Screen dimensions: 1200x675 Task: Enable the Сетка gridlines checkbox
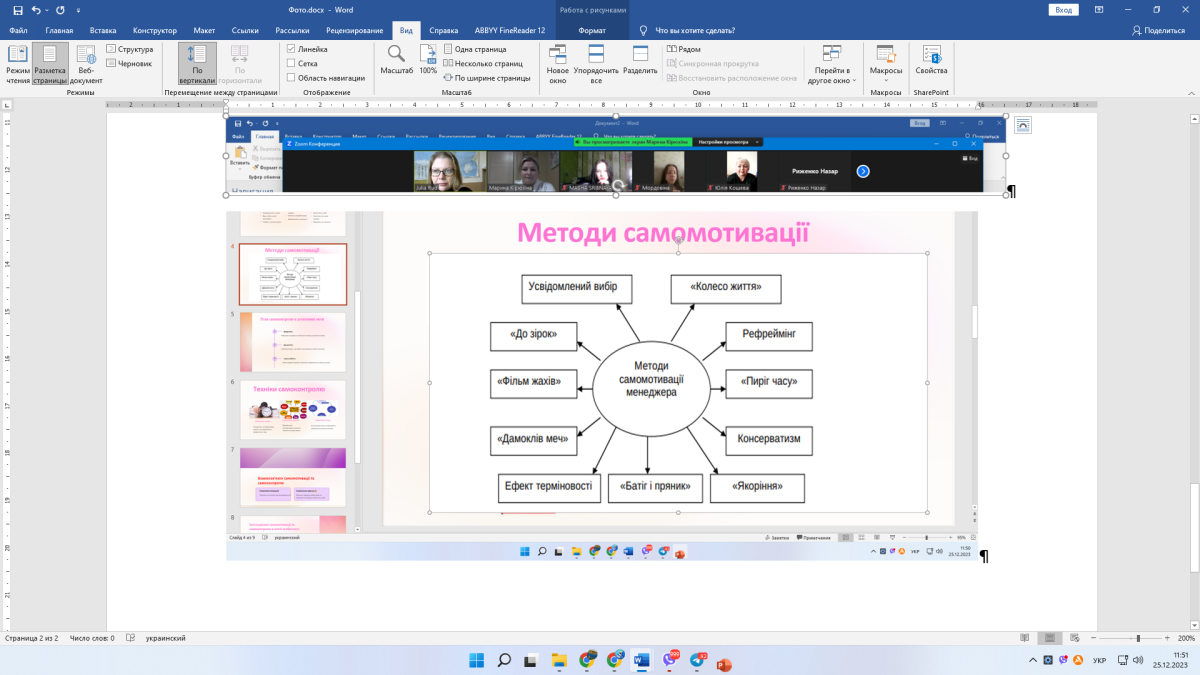click(291, 63)
